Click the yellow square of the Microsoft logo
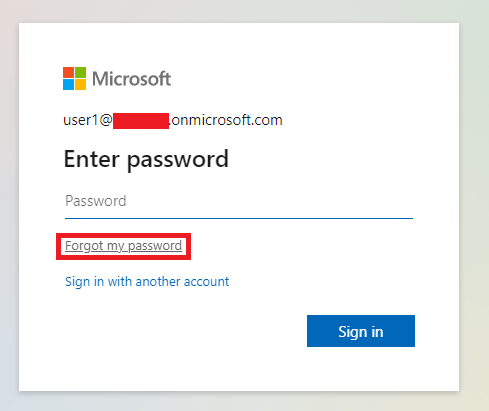This screenshot has width=489, height=411. pos(80,84)
